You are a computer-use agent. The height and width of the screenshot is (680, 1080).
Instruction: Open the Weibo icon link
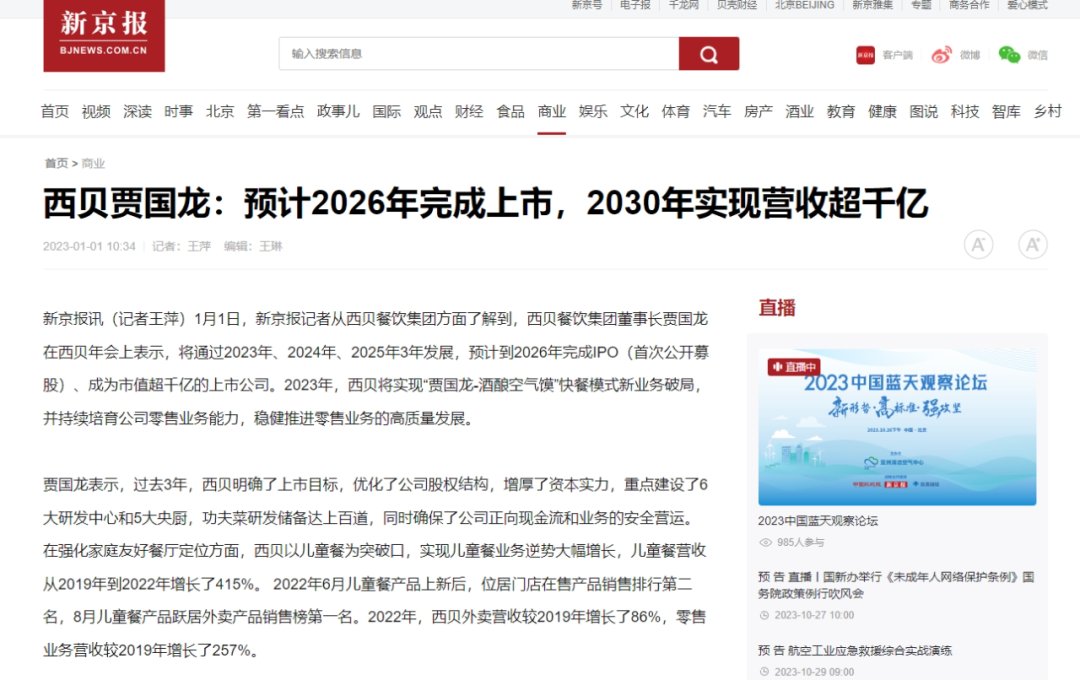tap(942, 55)
